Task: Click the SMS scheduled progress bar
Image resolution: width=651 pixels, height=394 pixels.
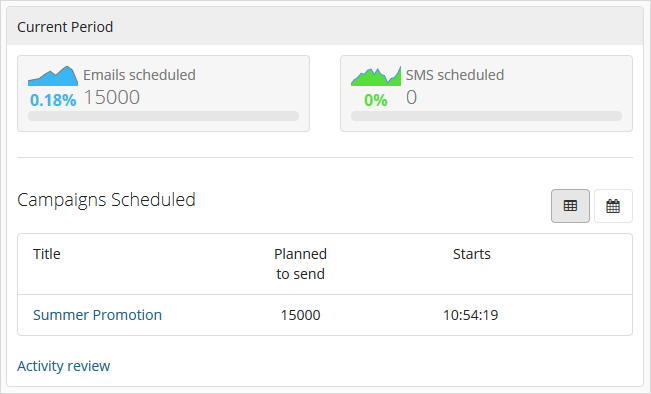Action: coord(486,116)
